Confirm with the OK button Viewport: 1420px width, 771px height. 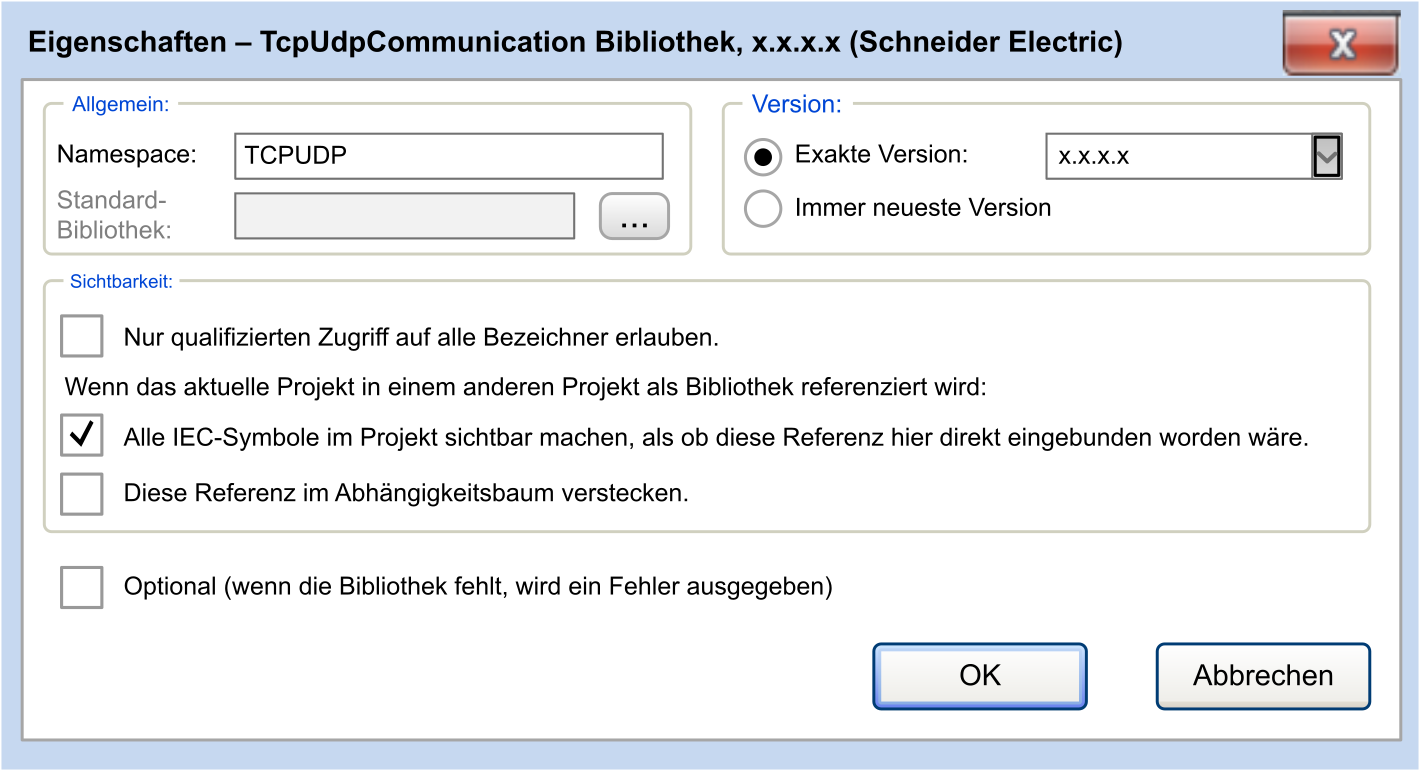click(979, 676)
